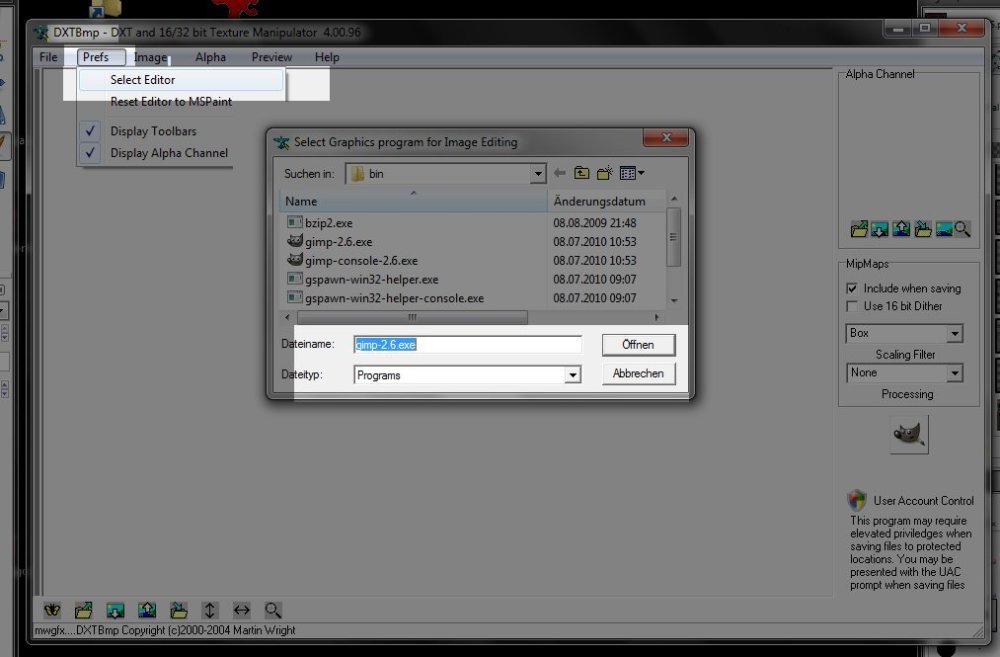This screenshot has width=1000, height=657.
Task: Click the magnifier zoom icon in bottom toolbar
Action: pyautogui.click(x=273, y=610)
